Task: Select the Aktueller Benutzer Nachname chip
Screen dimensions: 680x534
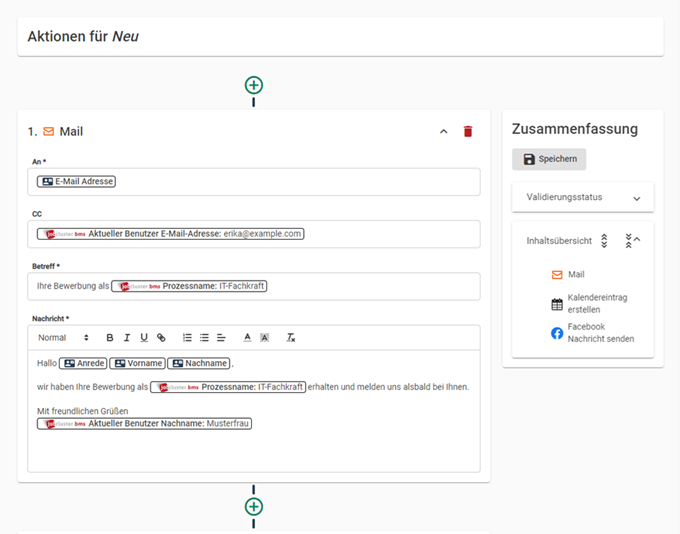Action: [144, 423]
